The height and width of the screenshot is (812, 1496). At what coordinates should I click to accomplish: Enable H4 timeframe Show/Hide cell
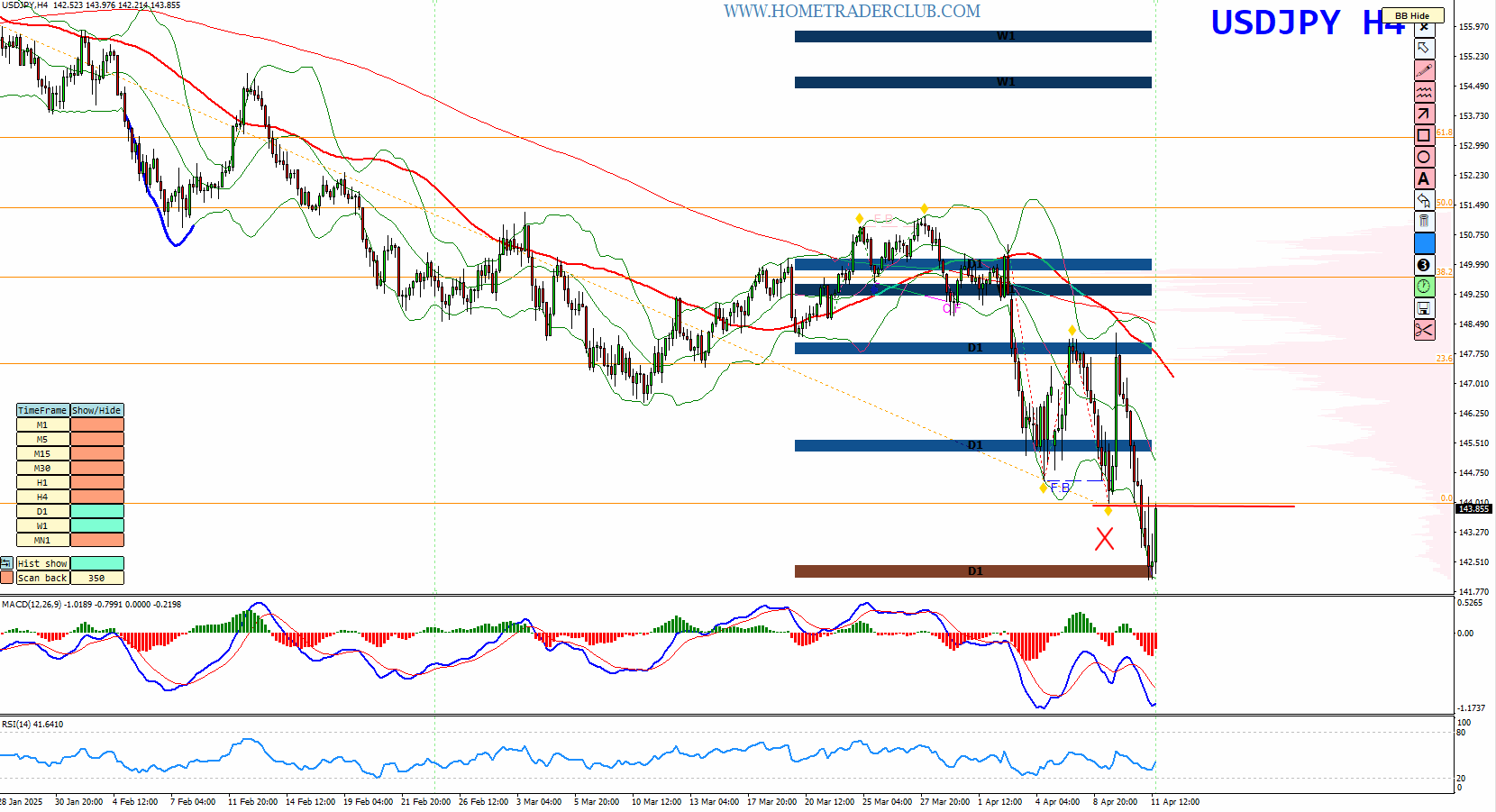coord(96,497)
